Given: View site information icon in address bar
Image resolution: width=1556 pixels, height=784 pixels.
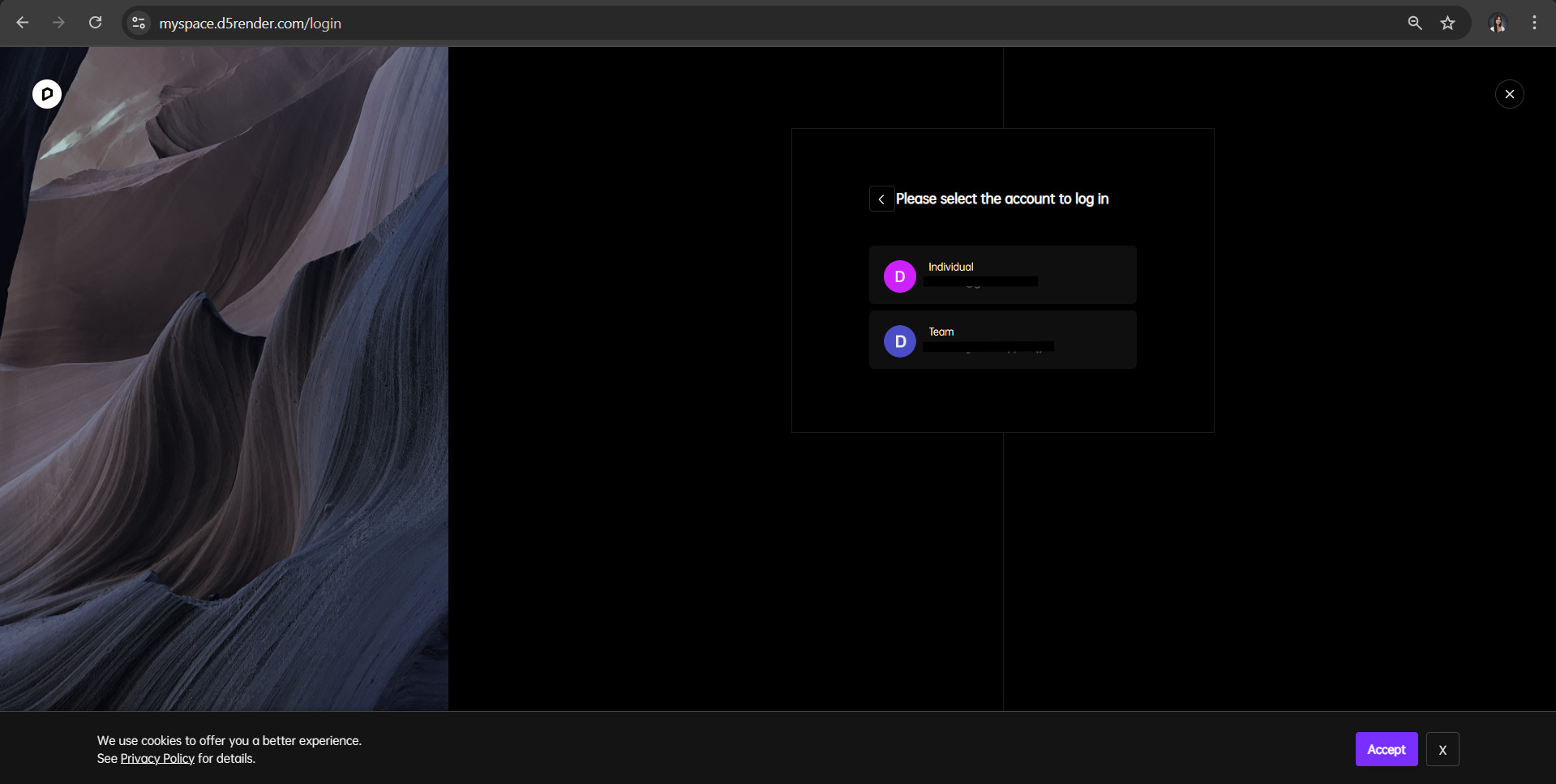Looking at the screenshot, I should [139, 23].
